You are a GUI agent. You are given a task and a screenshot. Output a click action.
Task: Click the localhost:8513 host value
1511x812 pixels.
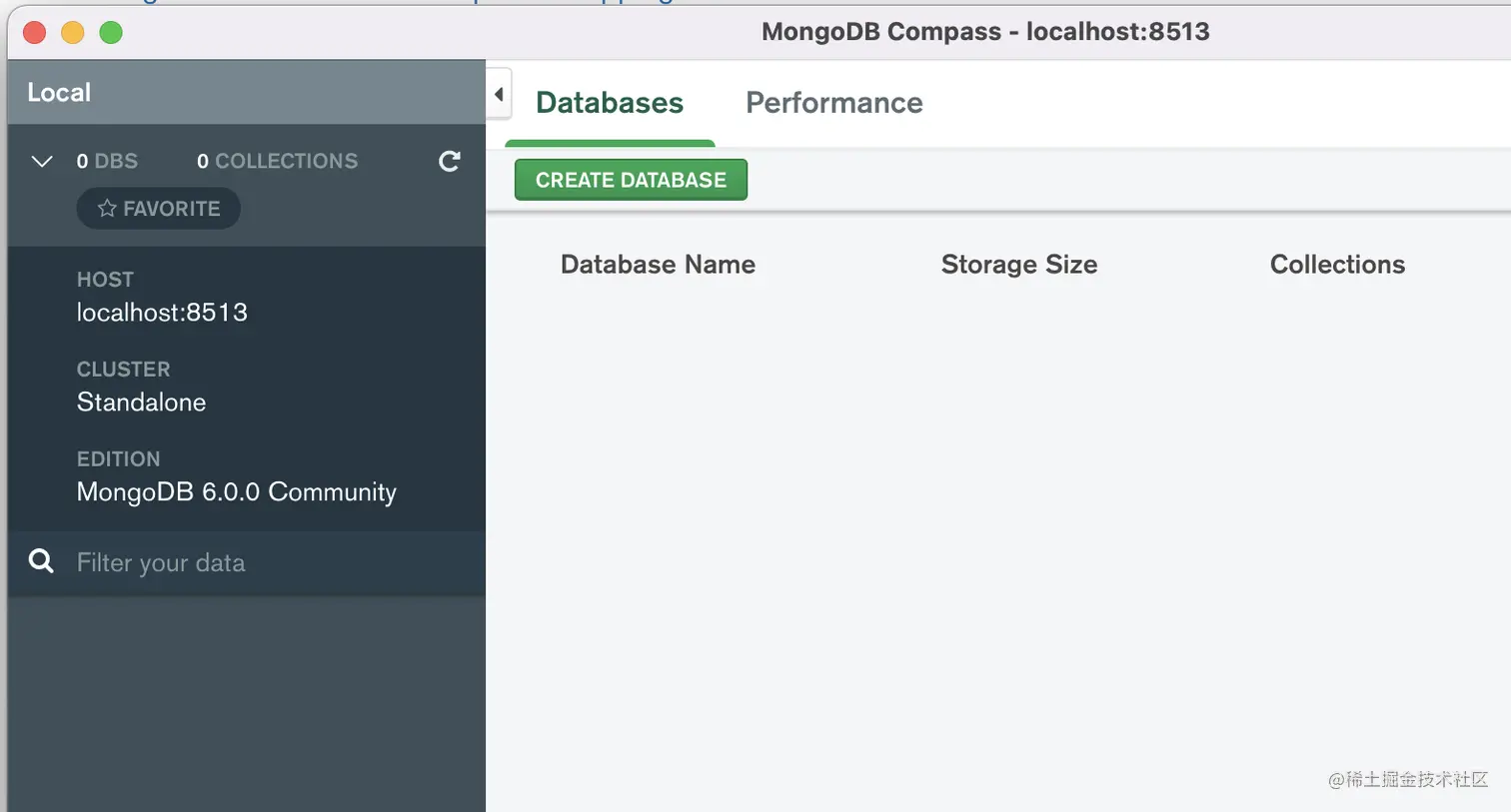[x=162, y=313]
